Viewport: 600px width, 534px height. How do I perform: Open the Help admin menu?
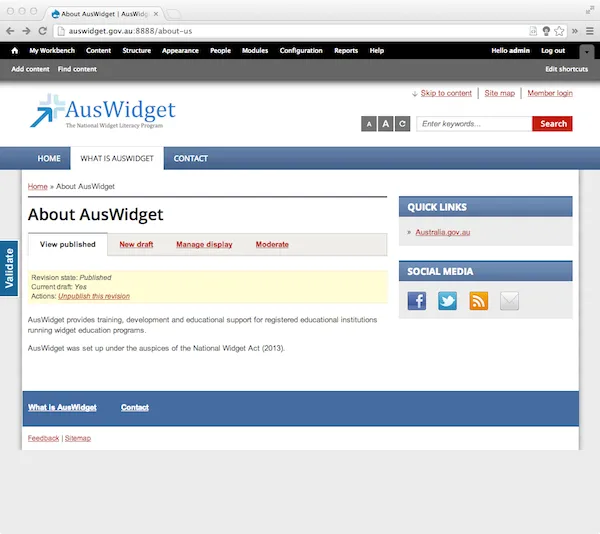377,50
